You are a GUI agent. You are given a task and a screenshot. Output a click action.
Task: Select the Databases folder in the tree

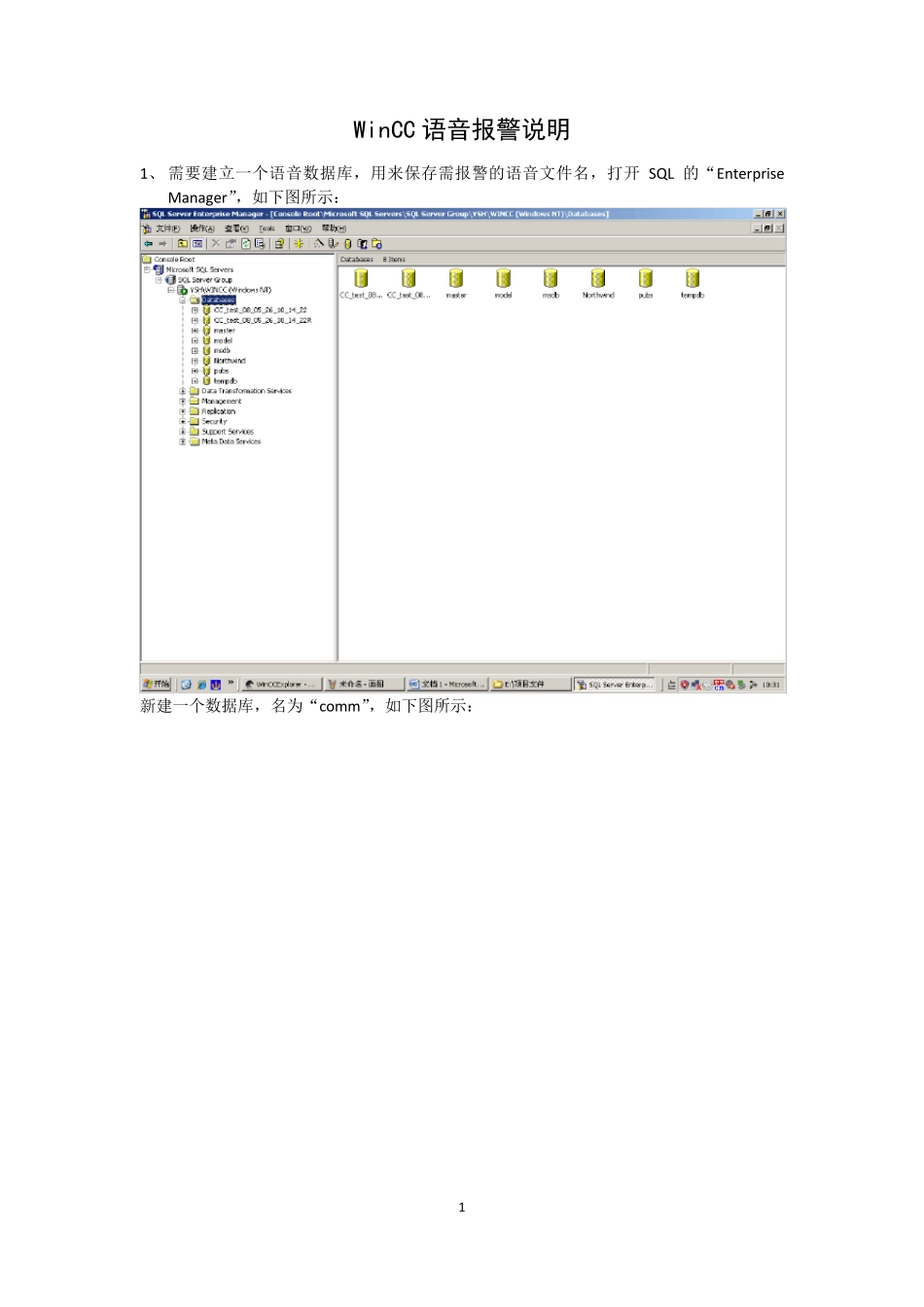click(218, 300)
